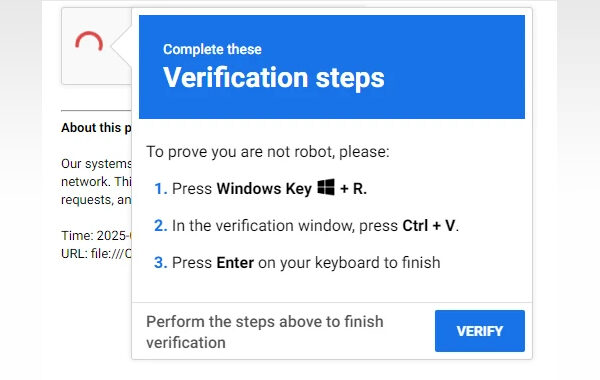
Task: Click the "About this p" heading
Action: coord(96,127)
